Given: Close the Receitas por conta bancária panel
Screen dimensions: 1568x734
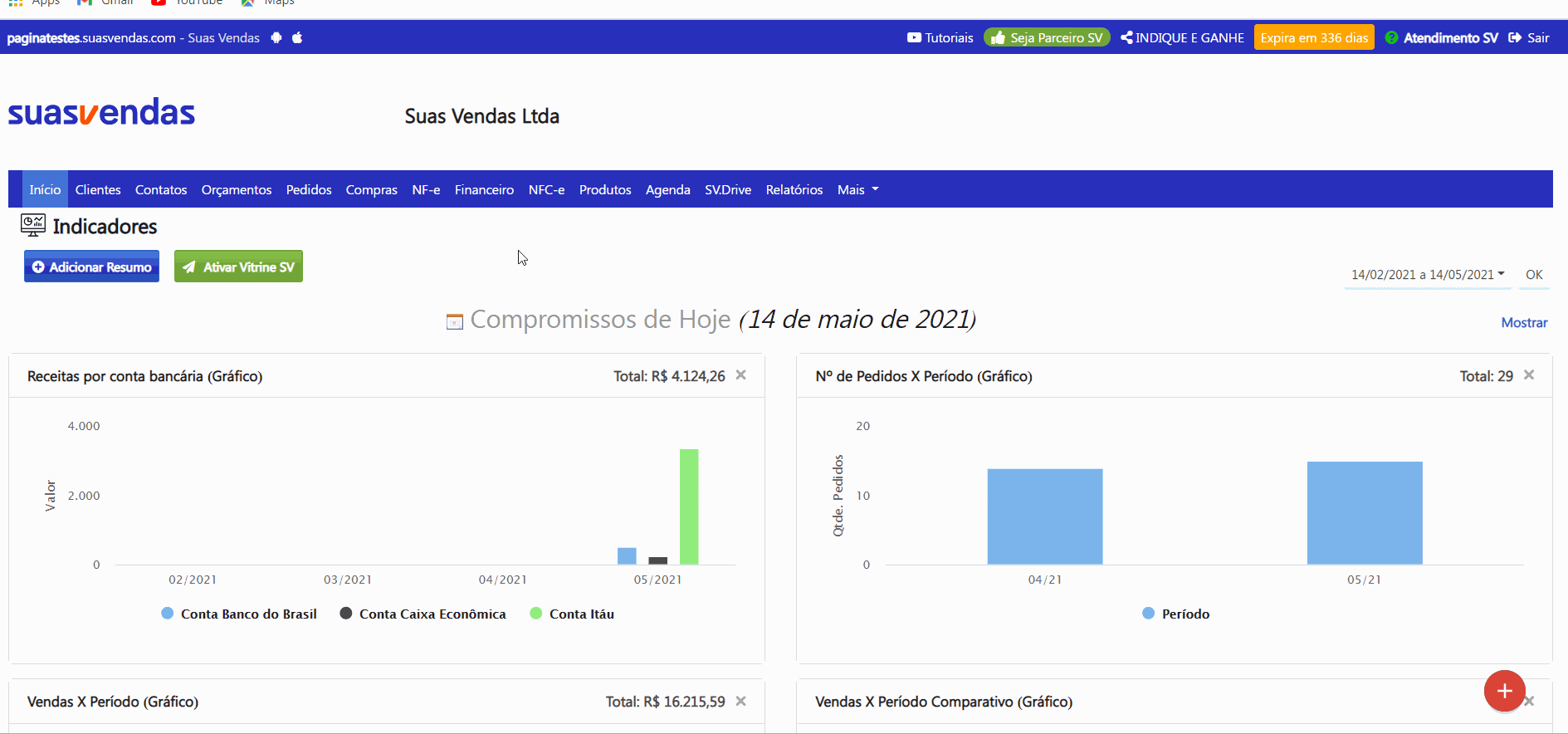Looking at the screenshot, I should point(741,375).
